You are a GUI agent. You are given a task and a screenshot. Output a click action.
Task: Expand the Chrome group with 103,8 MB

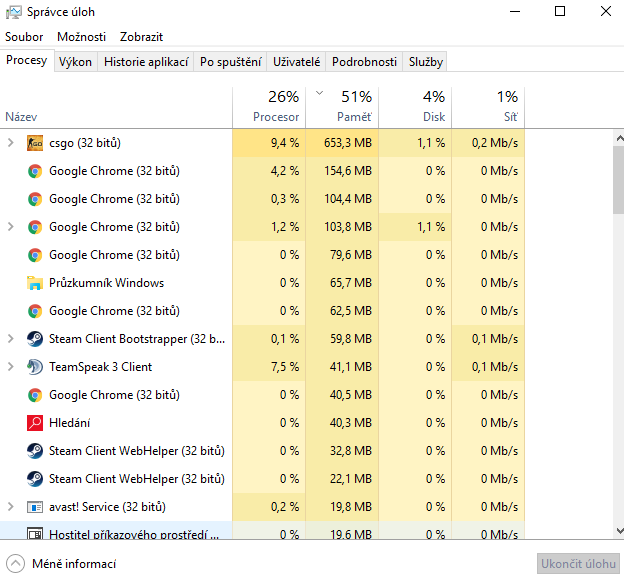[x=11, y=227]
